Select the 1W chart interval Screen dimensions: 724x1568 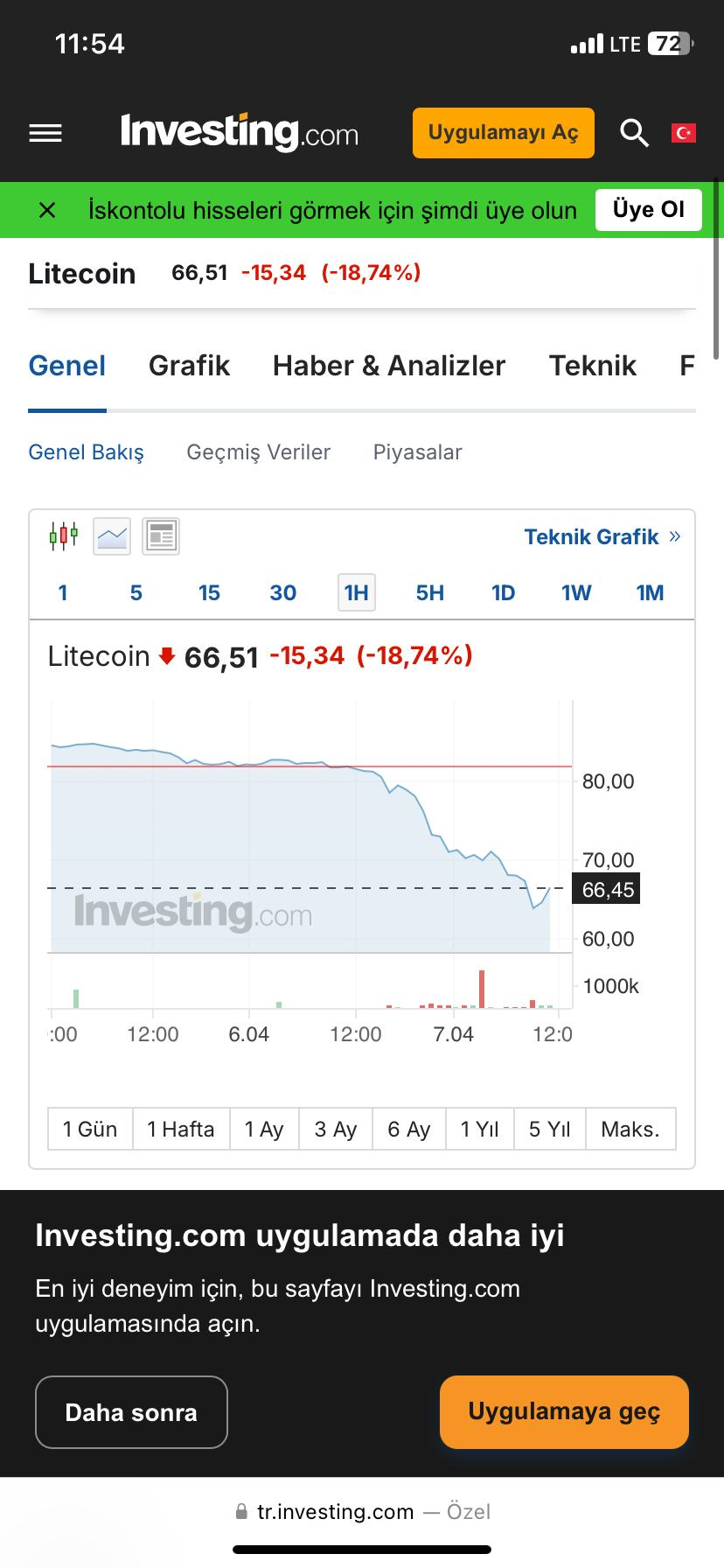pyautogui.click(x=575, y=592)
